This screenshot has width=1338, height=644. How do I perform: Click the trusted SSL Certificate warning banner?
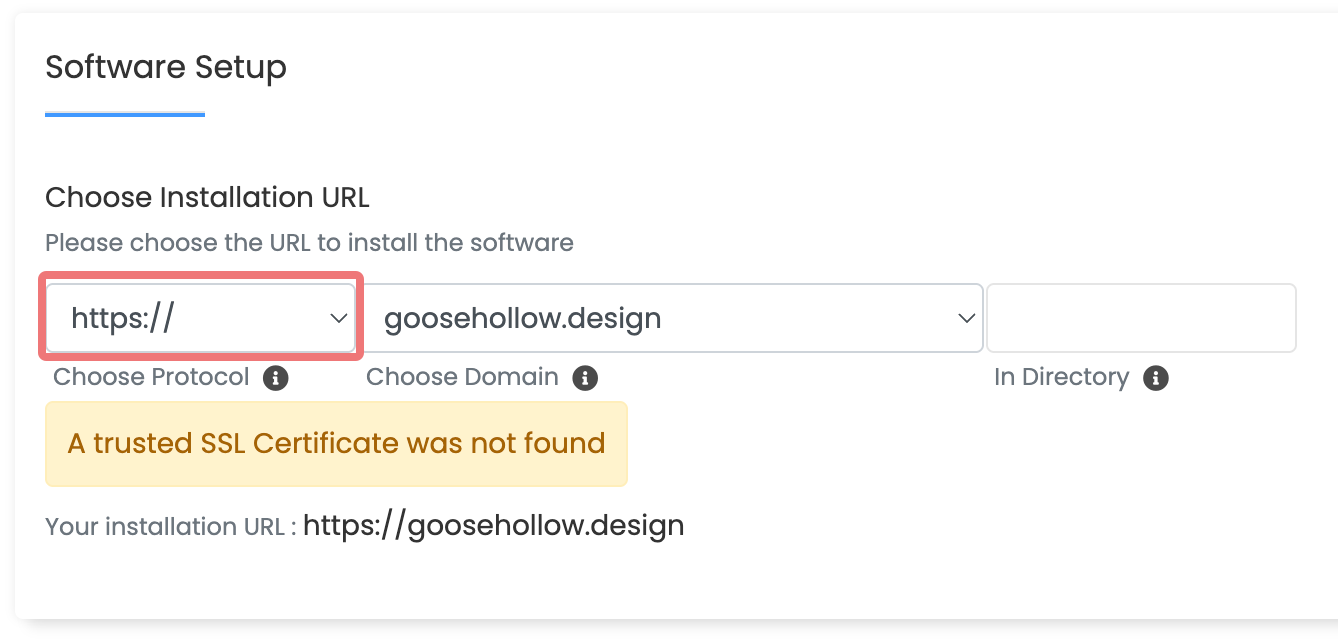click(x=336, y=444)
